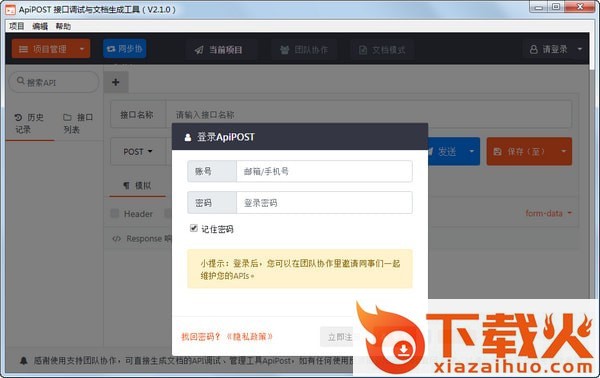The width and height of the screenshot is (600, 378).
Task: Close the ApiPOST window
Action: pos(580,7)
